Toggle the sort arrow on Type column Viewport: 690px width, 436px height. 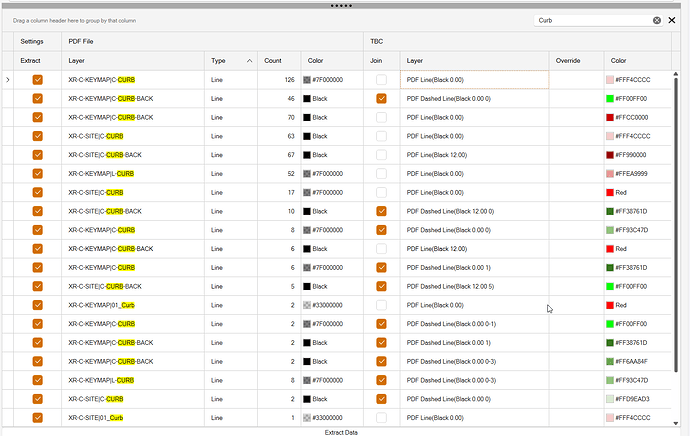pyautogui.click(x=249, y=61)
